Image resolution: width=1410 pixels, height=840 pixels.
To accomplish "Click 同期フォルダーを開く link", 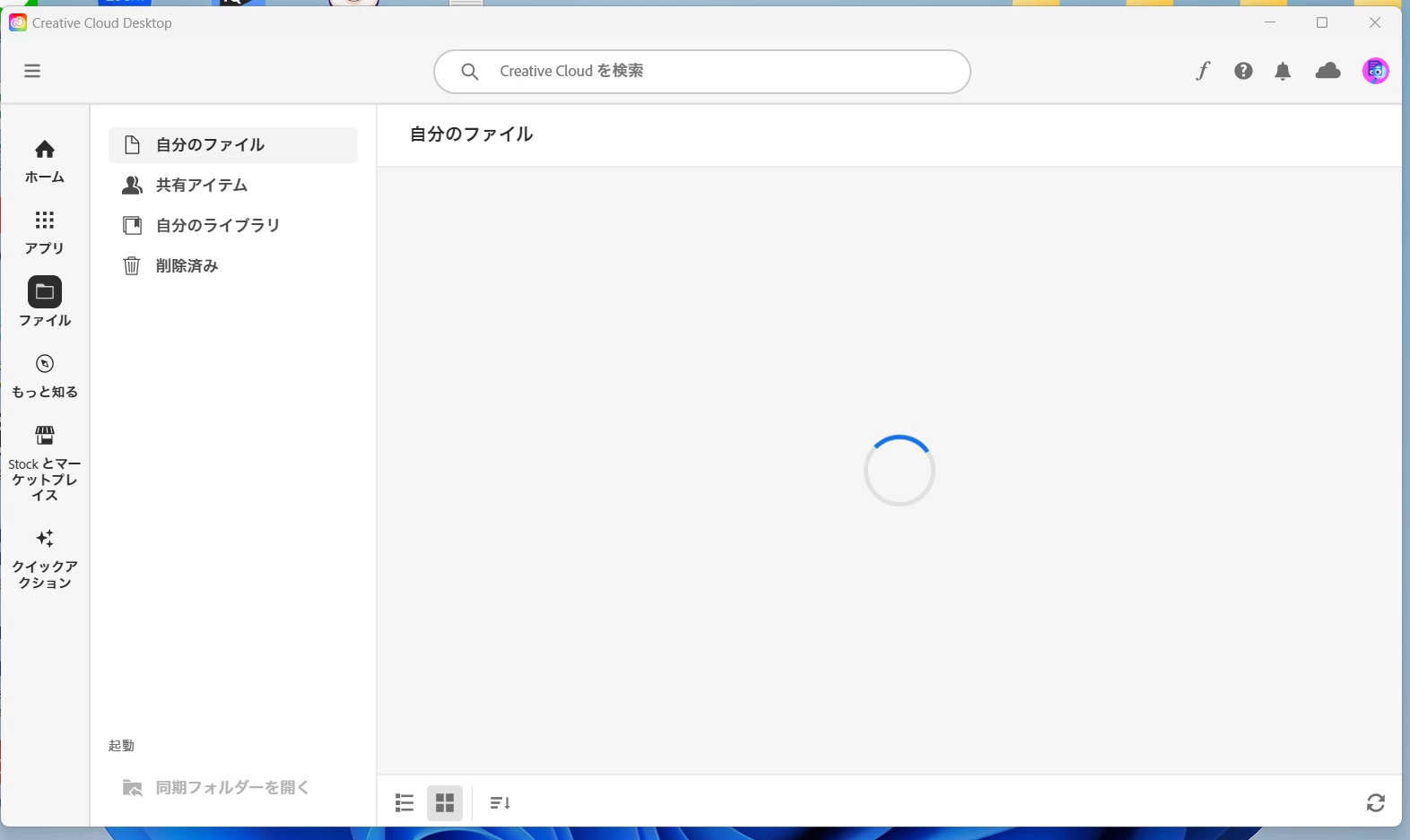I will pyautogui.click(x=216, y=788).
